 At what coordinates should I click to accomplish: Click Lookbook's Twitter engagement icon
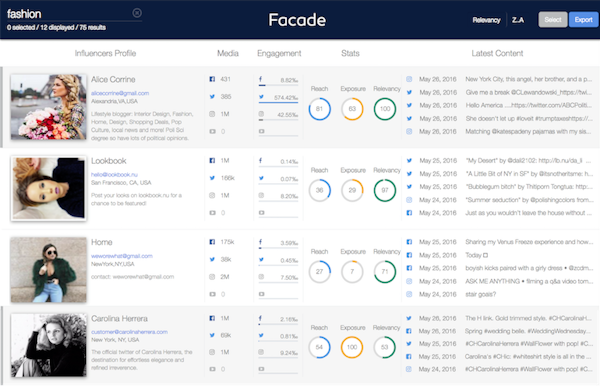261,178
